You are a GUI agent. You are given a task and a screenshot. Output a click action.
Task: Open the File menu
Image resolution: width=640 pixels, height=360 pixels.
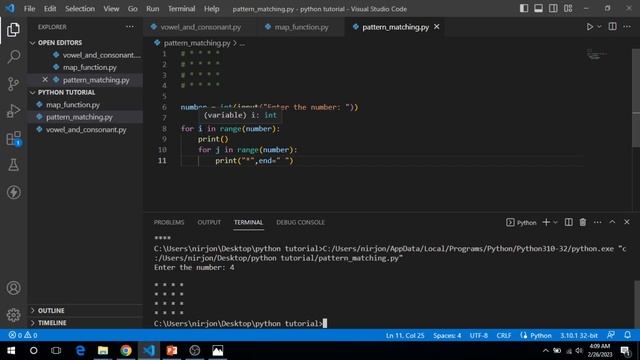29,9
